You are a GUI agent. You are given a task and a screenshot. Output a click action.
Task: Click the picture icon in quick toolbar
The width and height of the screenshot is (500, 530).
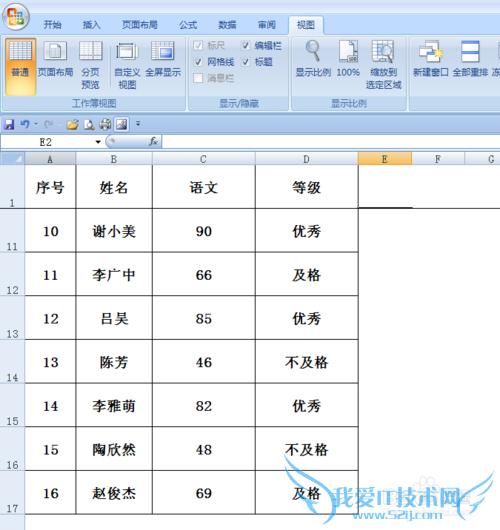tap(122, 124)
